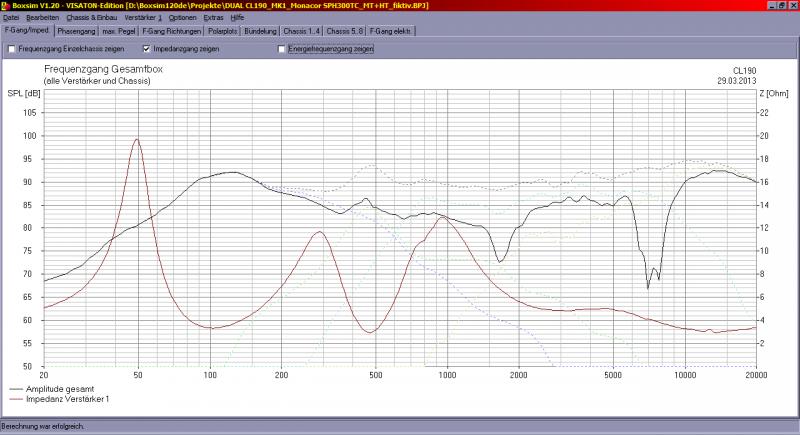Toggle Energiefrequenzgang zeigen checkbox
The image size is (800, 435).
point(281,48)
